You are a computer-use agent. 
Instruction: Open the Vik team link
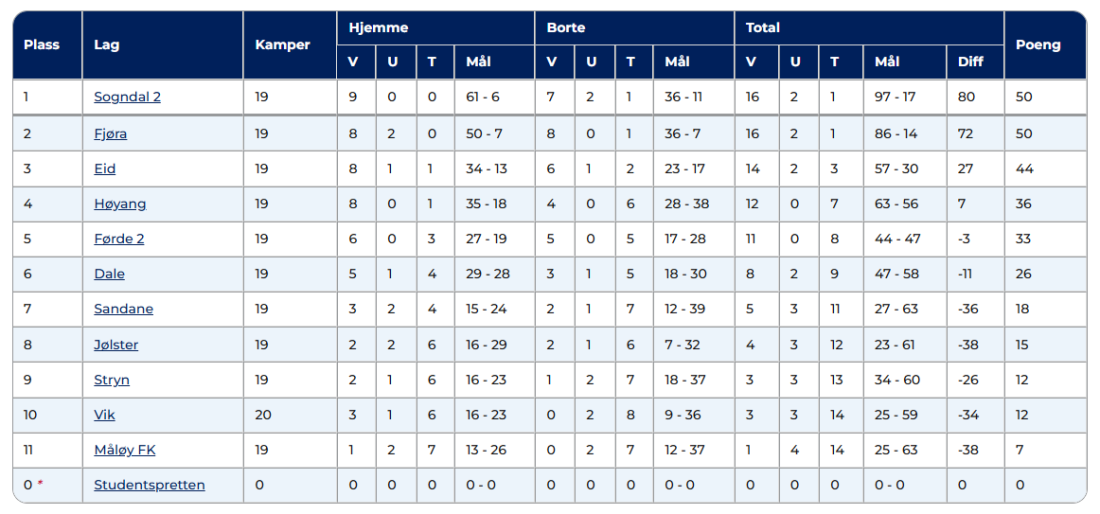coord(104,415)
